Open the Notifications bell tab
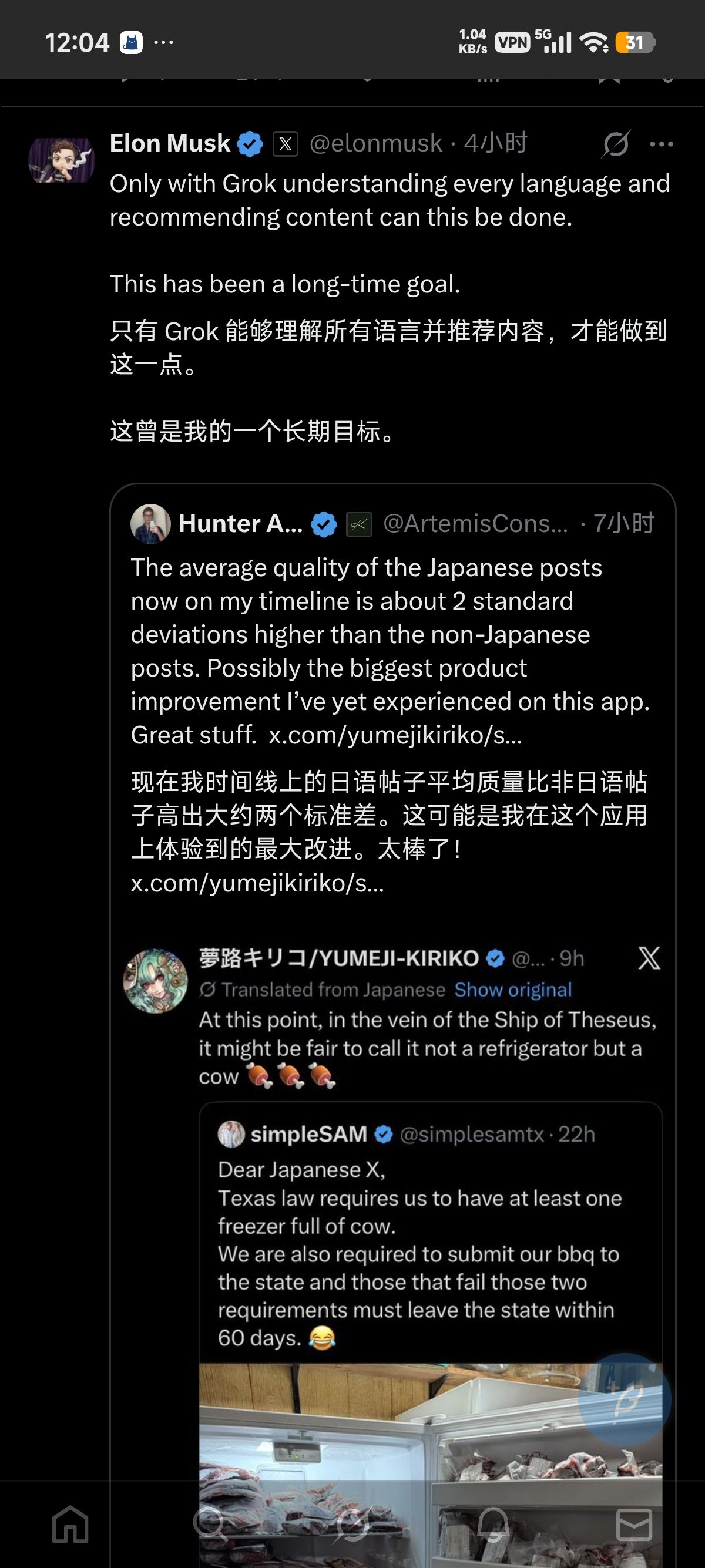Viewport: 705px width, 1568px height. click(x=493, y=1525)
